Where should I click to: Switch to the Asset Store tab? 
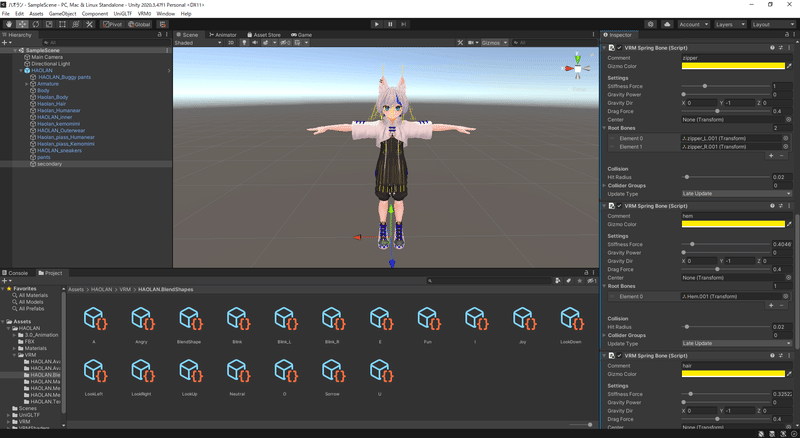[264, 35]
